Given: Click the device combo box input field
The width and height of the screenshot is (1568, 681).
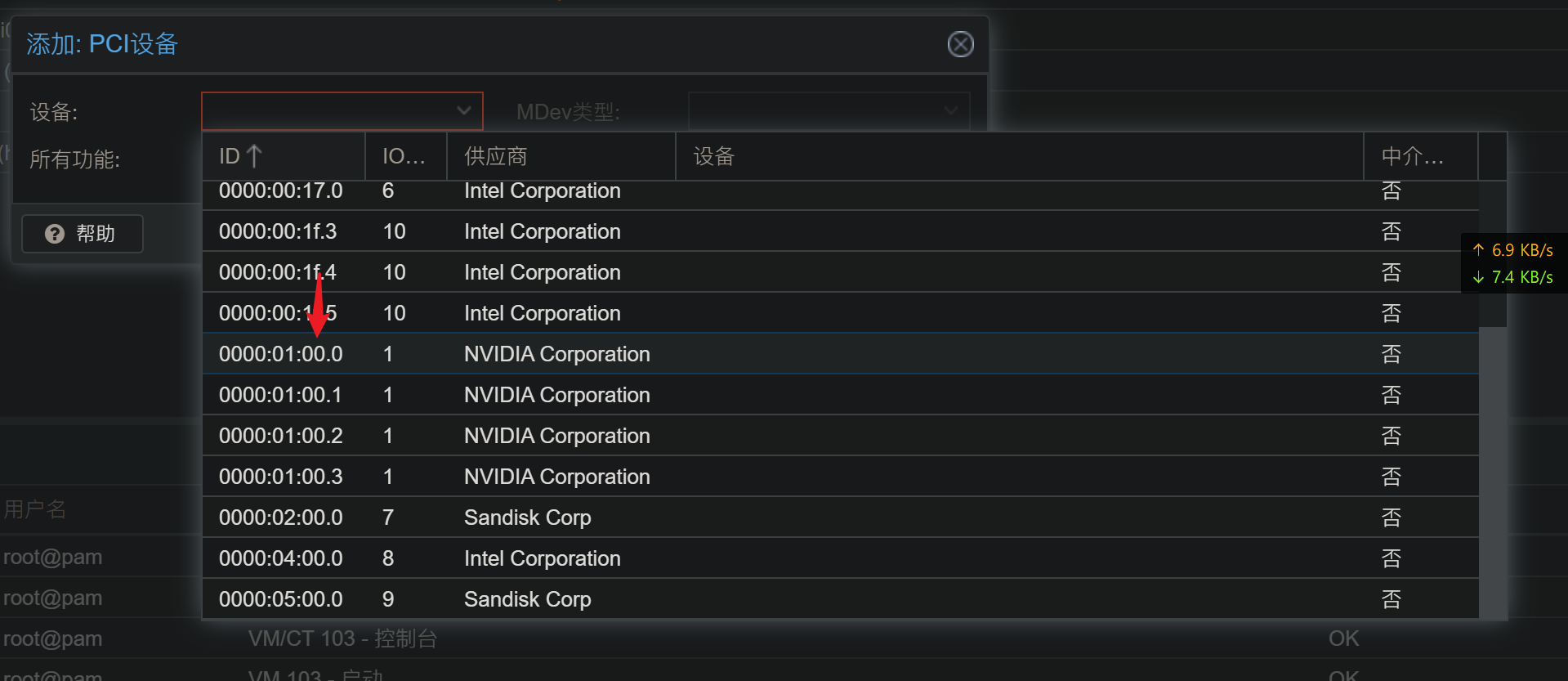Looking at the screenshot, I should click(327, 111).
